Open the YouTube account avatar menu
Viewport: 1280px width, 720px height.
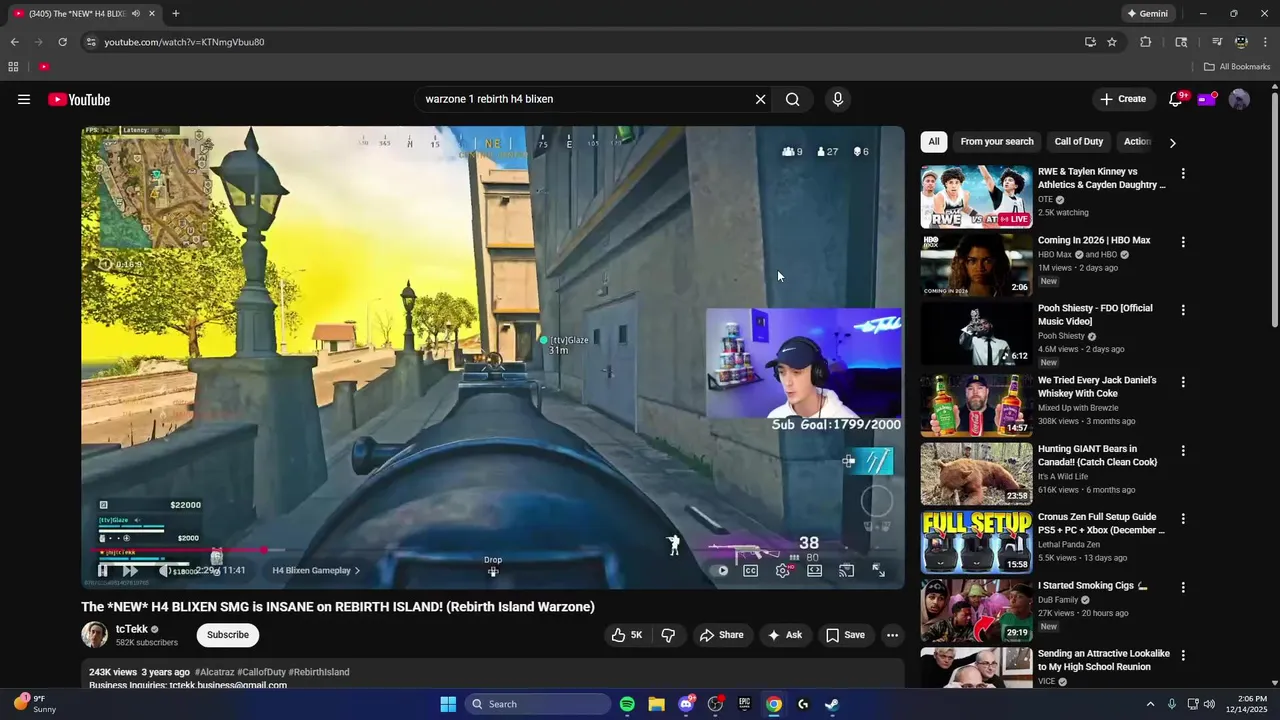pos(1239,99)
